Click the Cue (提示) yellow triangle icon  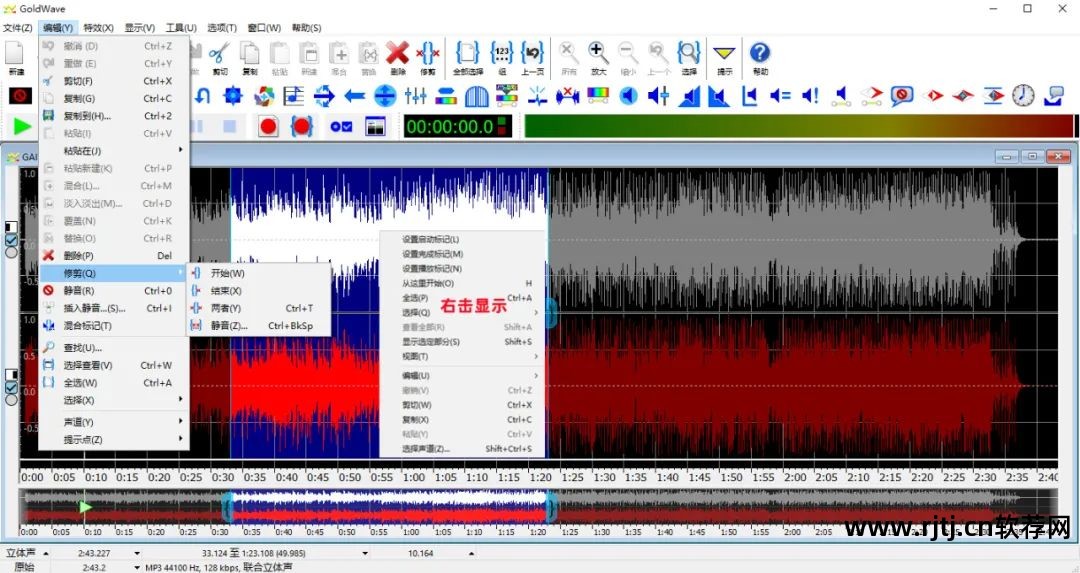(x=724, y=56)
